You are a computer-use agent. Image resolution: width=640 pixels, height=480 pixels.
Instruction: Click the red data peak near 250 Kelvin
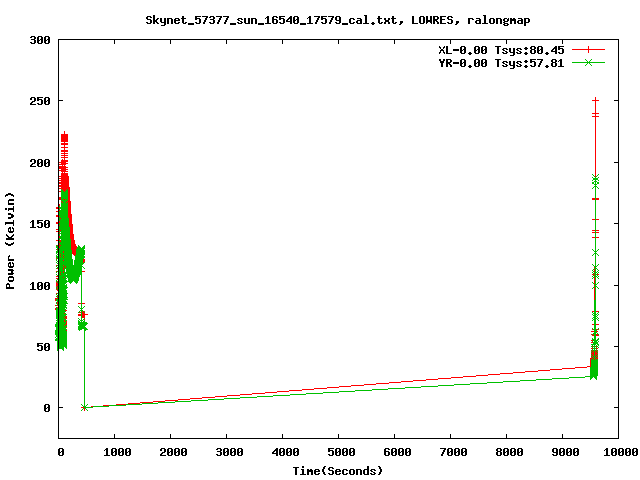tap(596, 100)
